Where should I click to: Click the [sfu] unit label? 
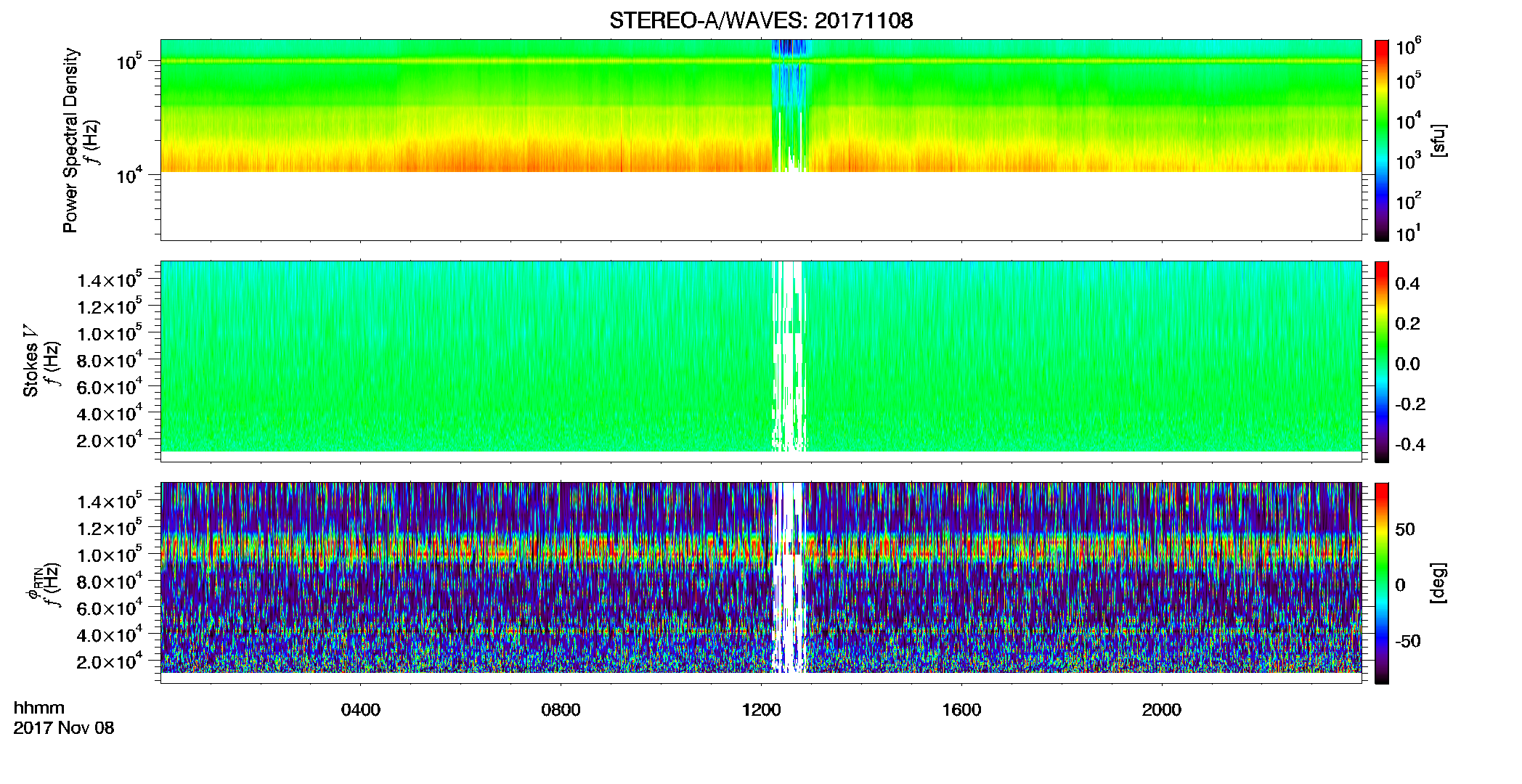tap(1438, 141)
